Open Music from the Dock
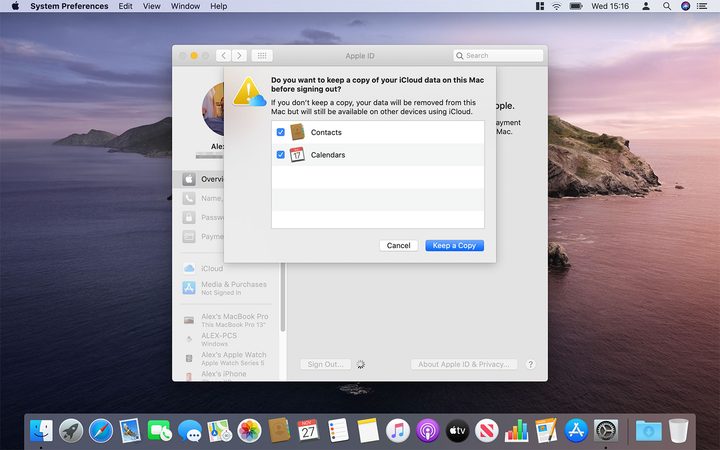720x450 pixels. (398, 431)
